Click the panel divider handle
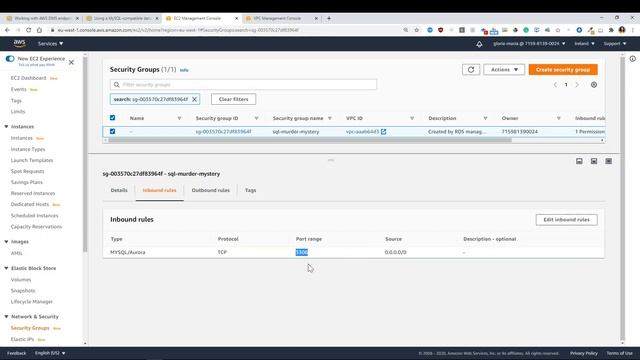Screen dimensions: 640x360 (331, 160)
